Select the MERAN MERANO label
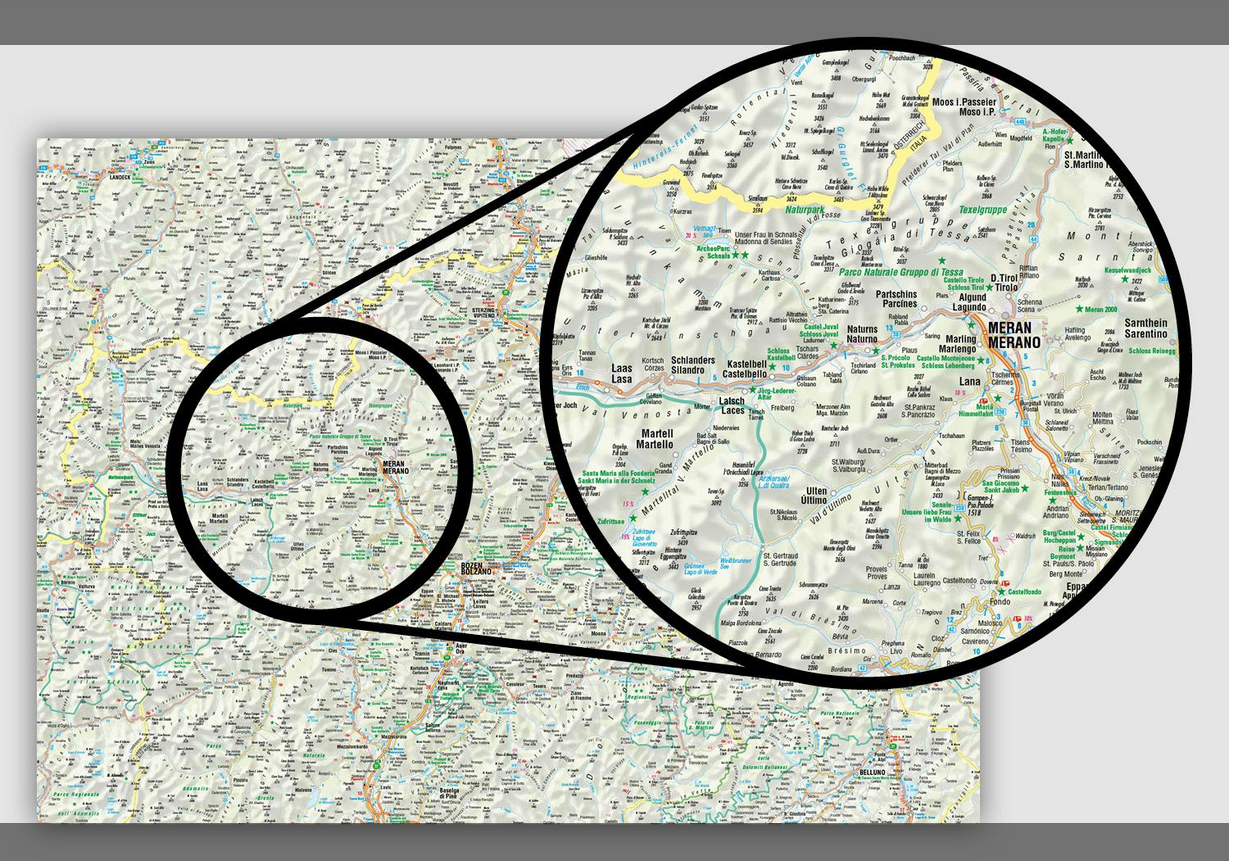The image size is (1236, 866). pos(1013,333)
